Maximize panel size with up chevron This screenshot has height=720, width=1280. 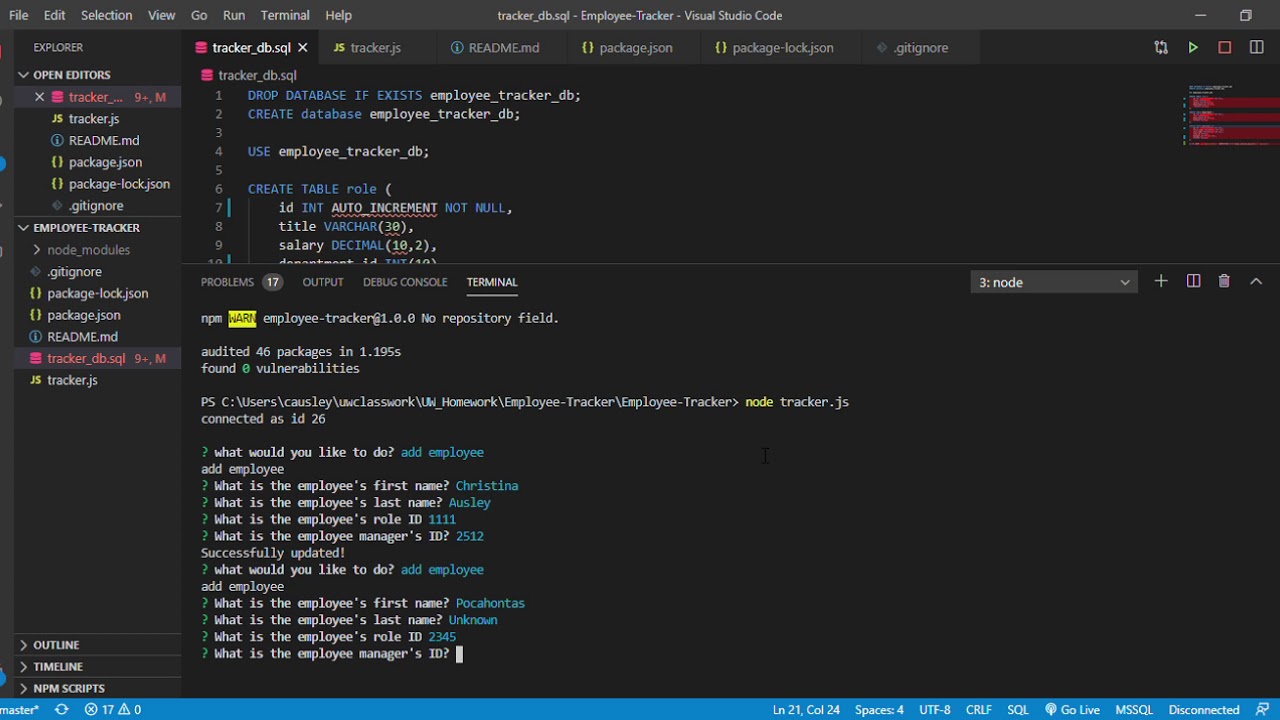click(1256, 282)
